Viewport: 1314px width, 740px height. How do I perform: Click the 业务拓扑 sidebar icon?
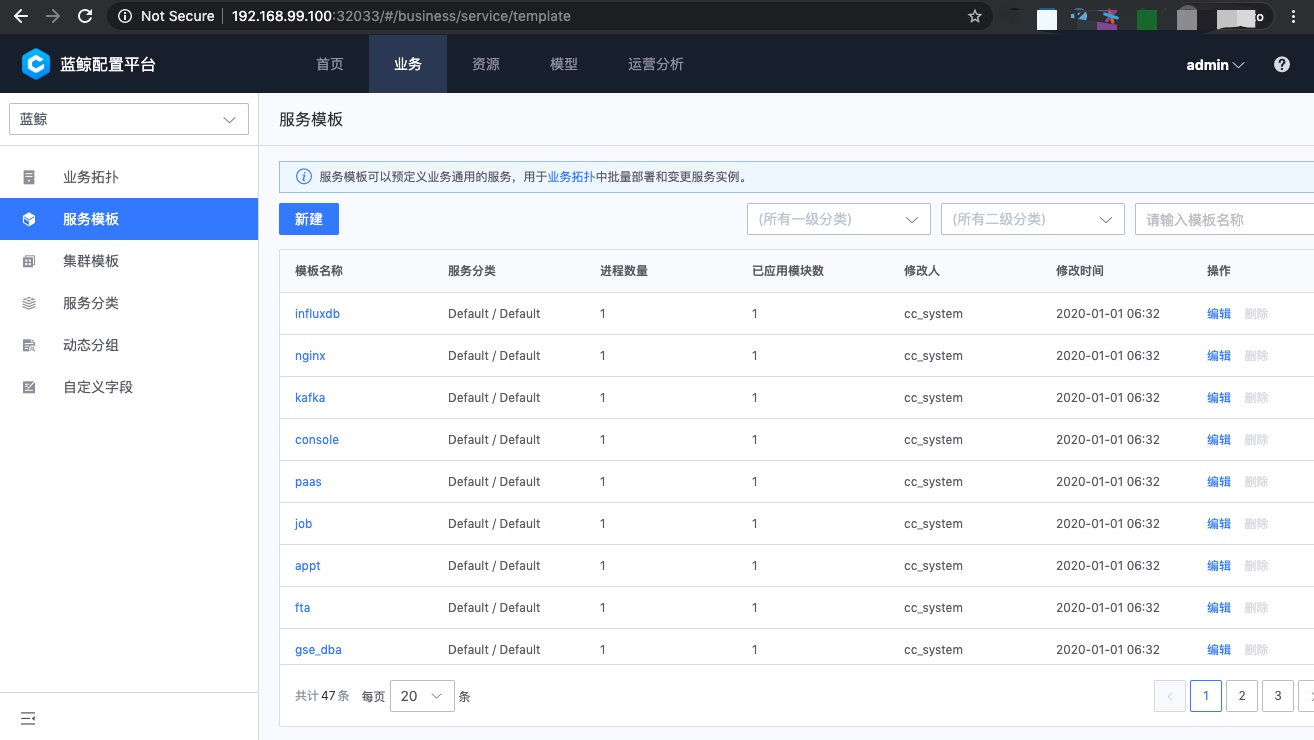pos(29,177)
